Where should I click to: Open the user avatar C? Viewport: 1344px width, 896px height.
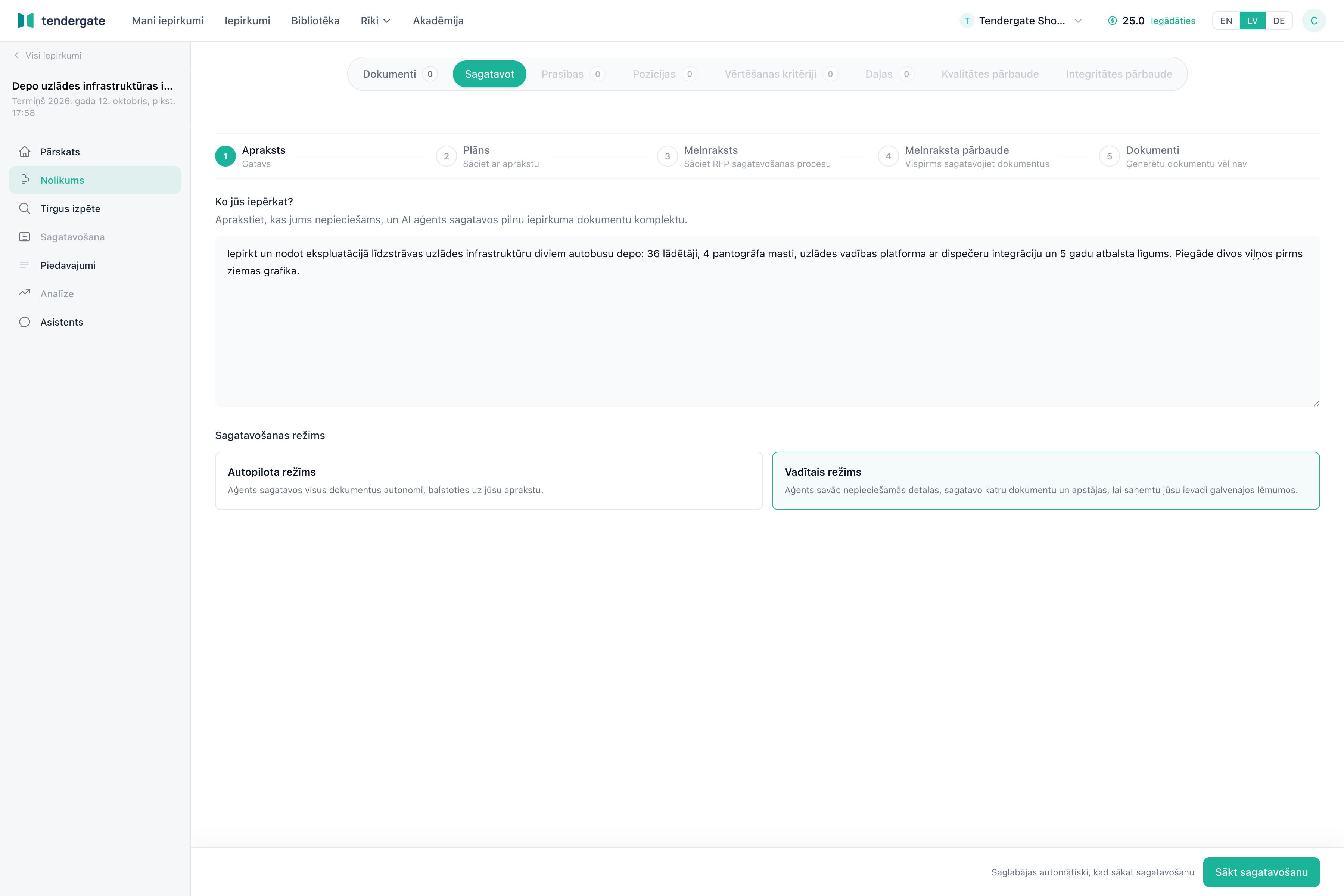(1314, 21)
